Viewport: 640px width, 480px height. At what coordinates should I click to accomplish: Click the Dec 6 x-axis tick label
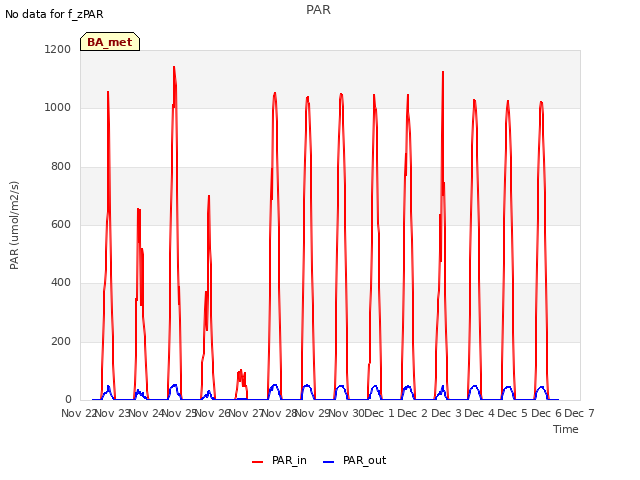coord(547,413)
